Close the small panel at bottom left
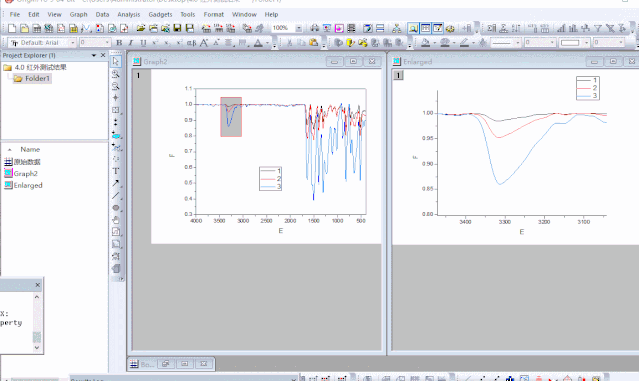Image resolution: width=639 pixels, height=381 pixels. [37, 285]
